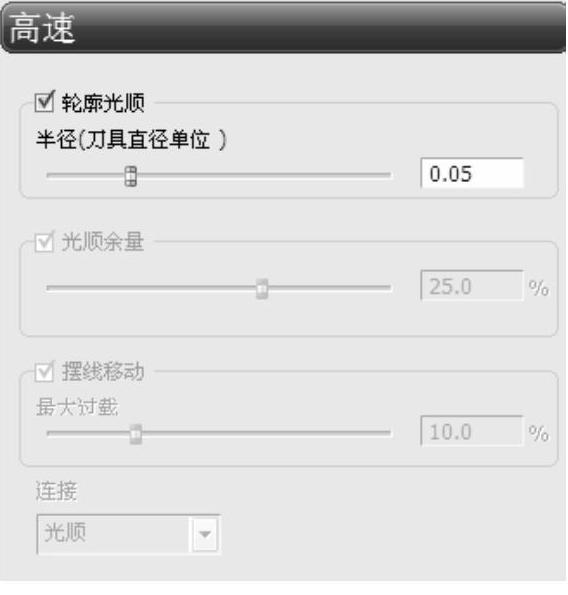Click the 光顺余量 slider track right of the handle
Screen dimensions: 568x595
coord(329,287)
